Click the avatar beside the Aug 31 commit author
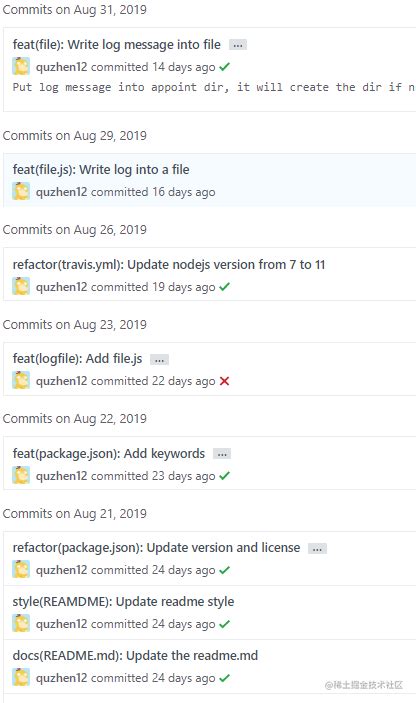This screenshot has height=703, width=416. 21,66
